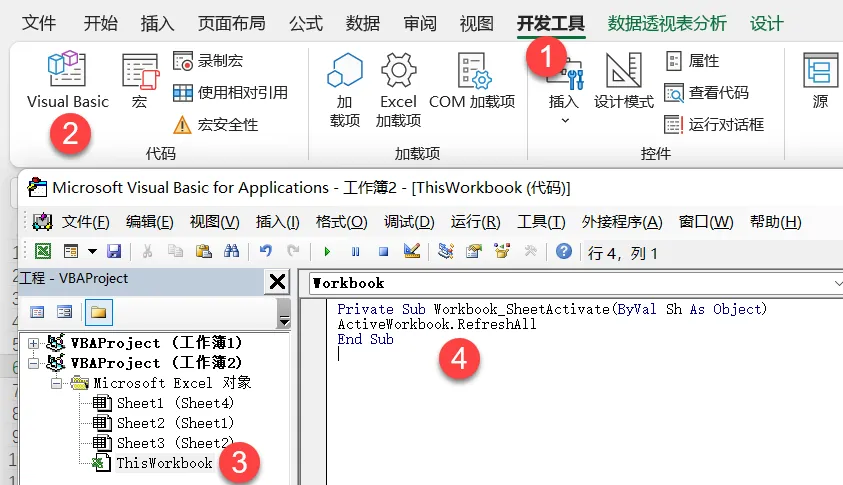Viewport: 843px width, 485px height.
Task: Click View Code (查看代码)
Action: tap(706, 93)
